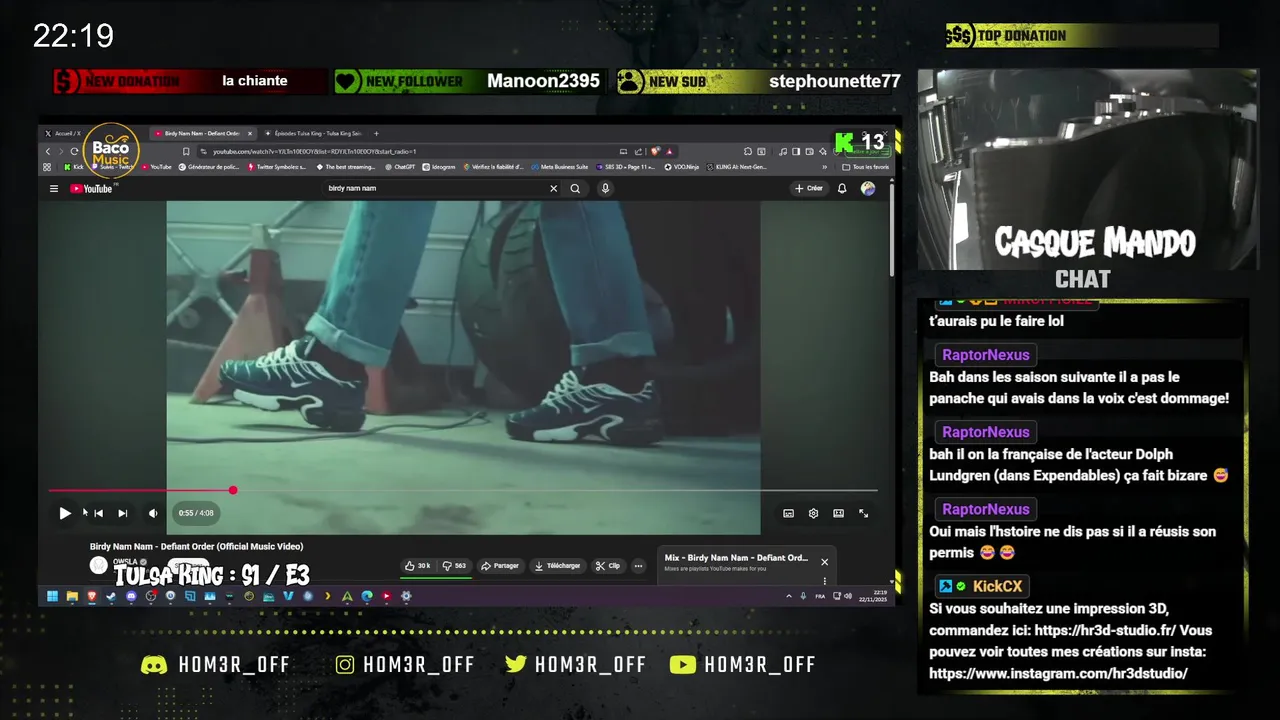Open Brave browser from taskbar
The width and height of the screenshot is (1280, 720).
point(92,596)
